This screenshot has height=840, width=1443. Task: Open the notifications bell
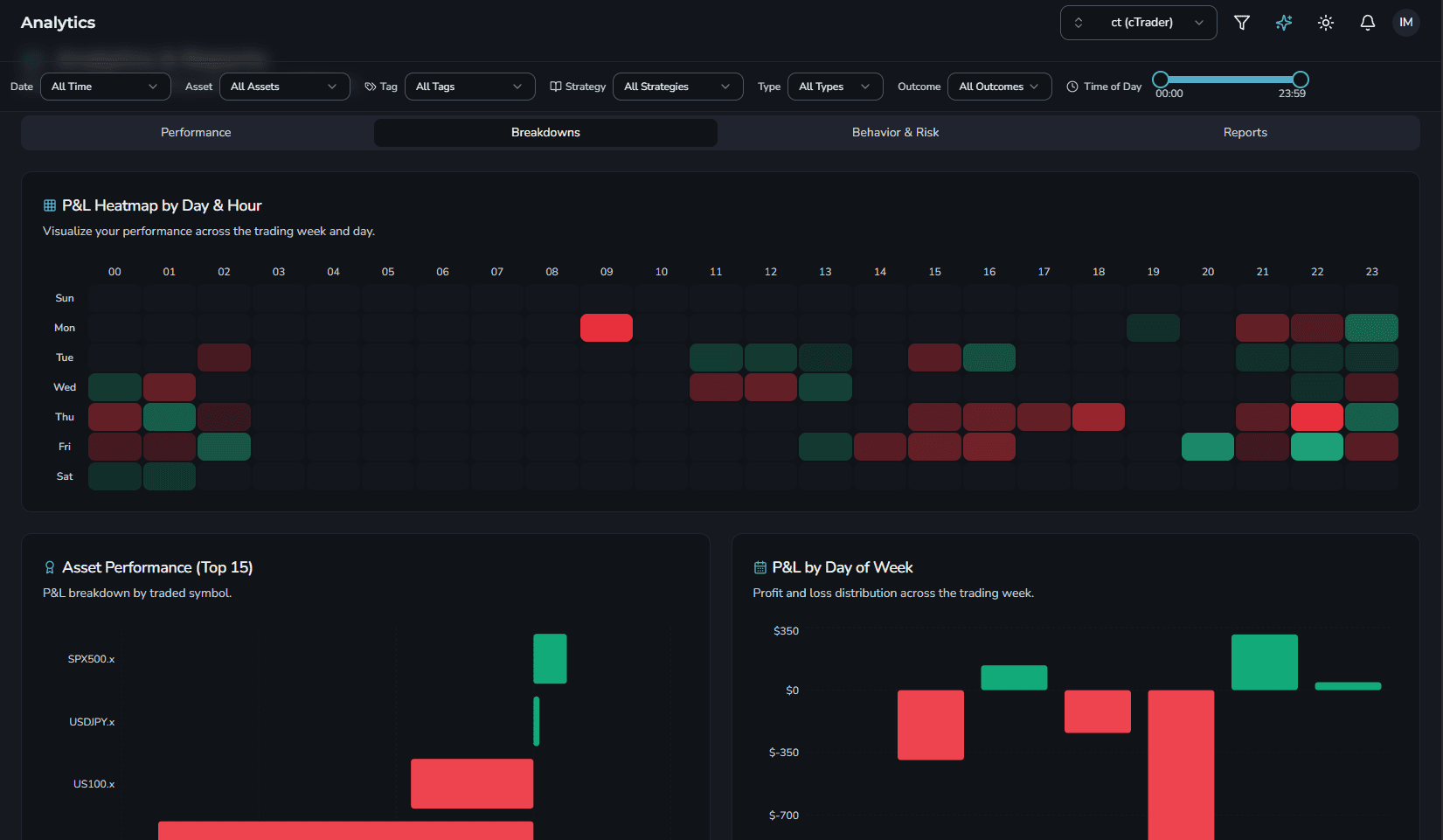[x=1367, y=23]
